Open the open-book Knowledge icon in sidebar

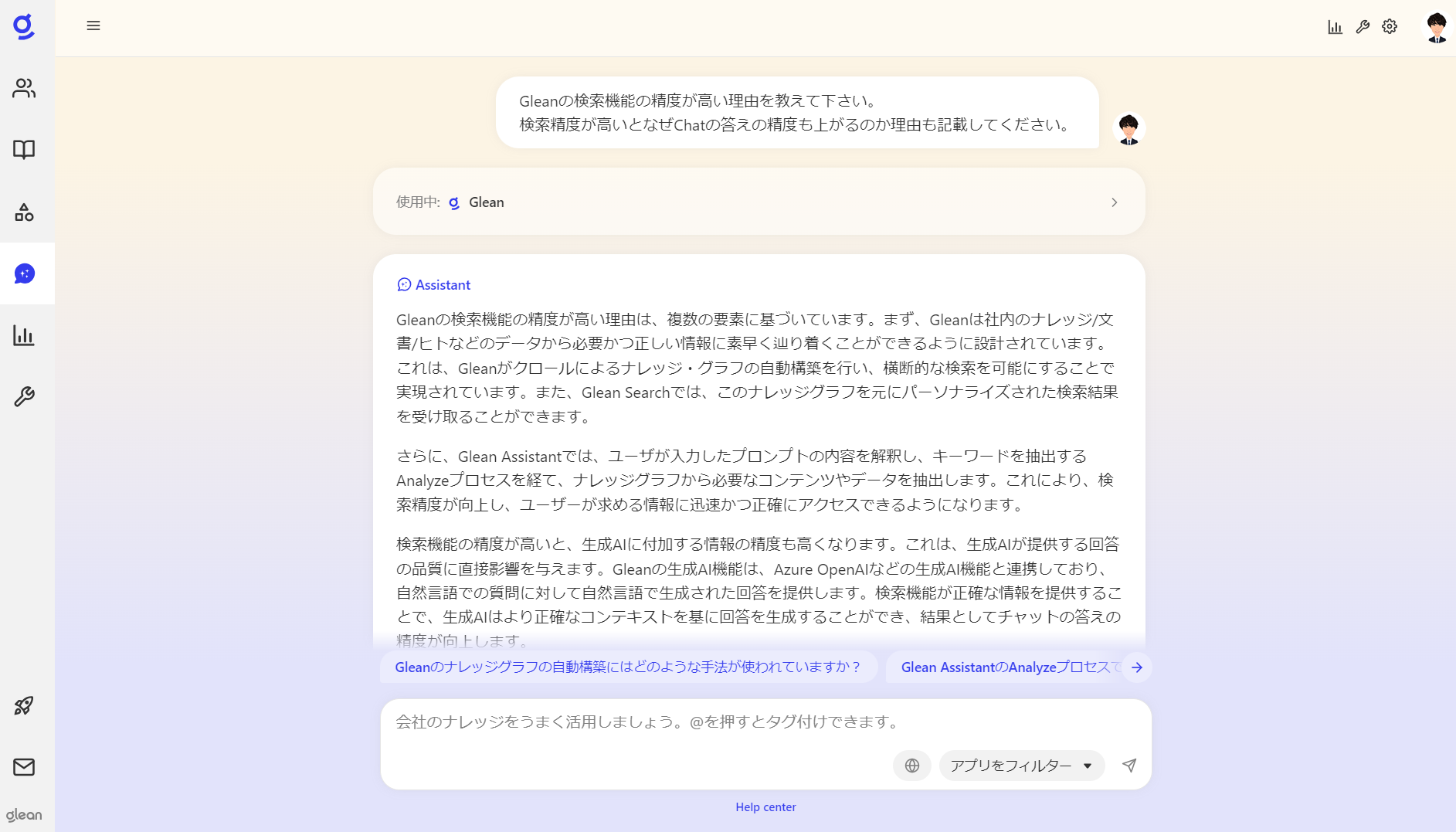tap(24, 149)
